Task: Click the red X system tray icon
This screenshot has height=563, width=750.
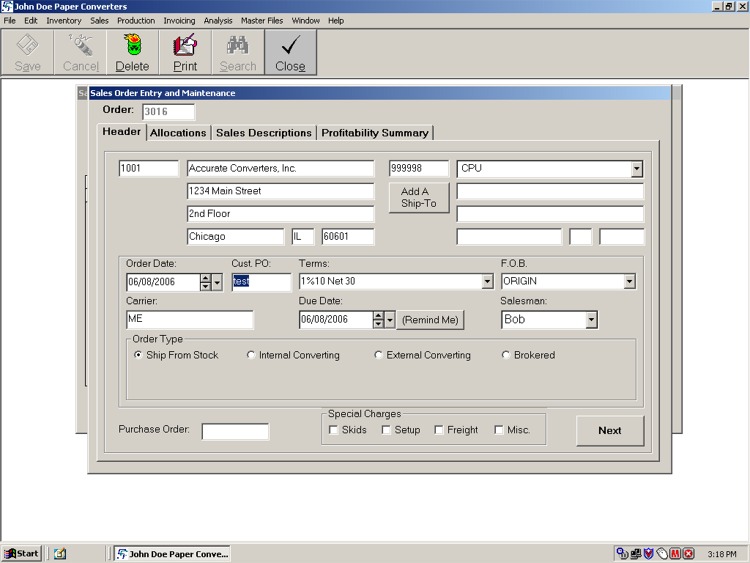Action: pyautogui.click(x=688, y=554)
